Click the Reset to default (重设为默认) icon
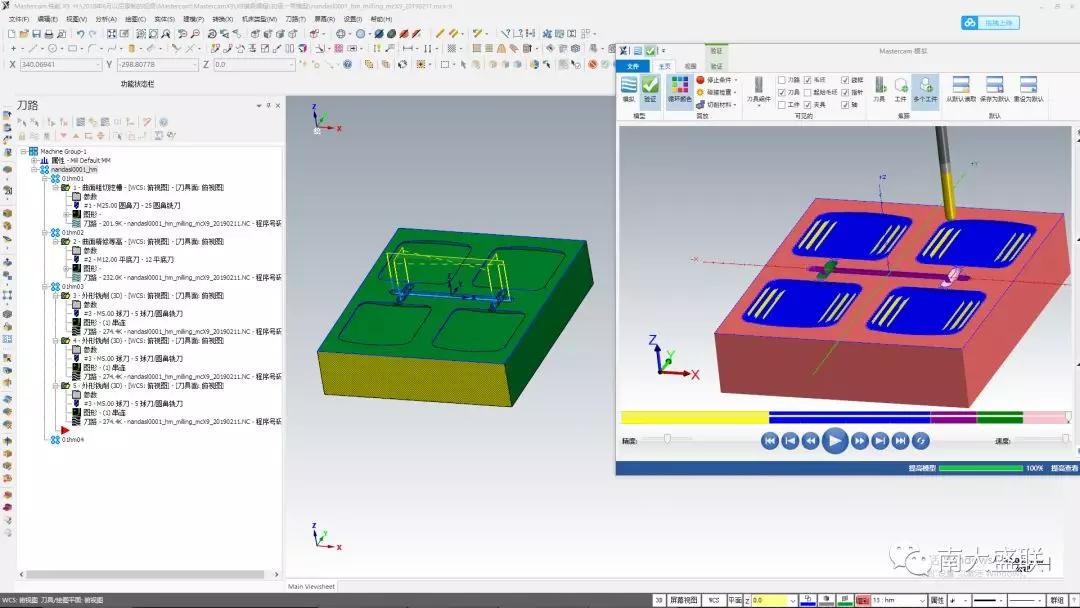Image resolution: width=1080 pixels, height=608 pixels. click(1028, 90)
